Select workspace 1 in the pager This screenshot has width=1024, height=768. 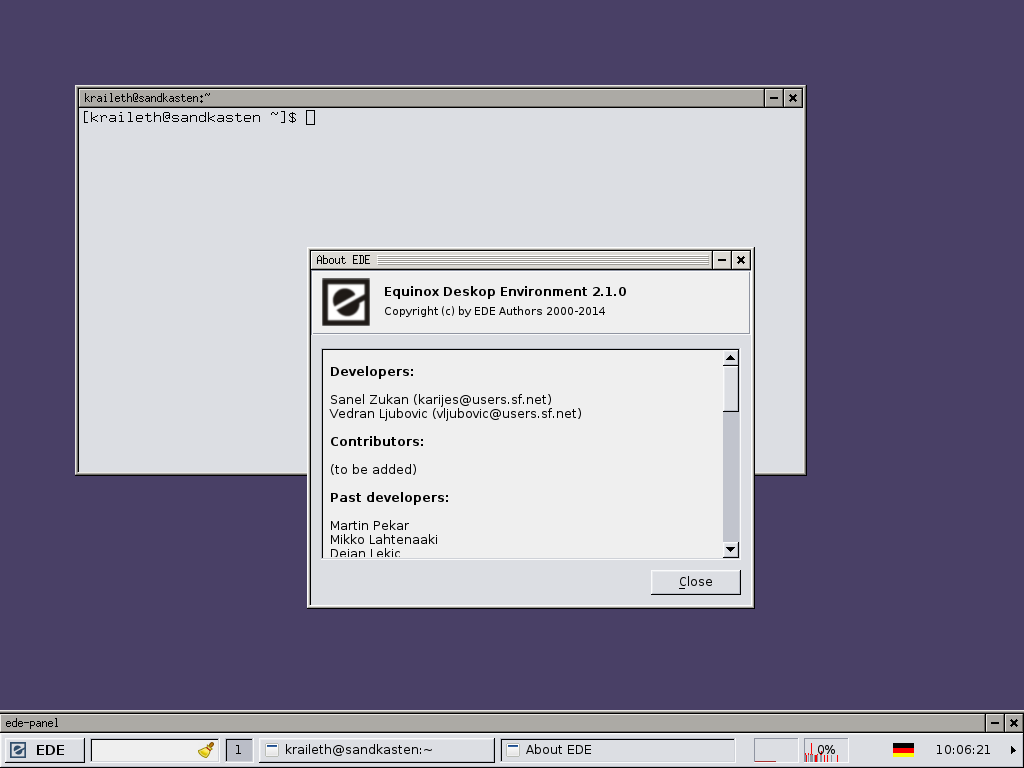point(238,750)
